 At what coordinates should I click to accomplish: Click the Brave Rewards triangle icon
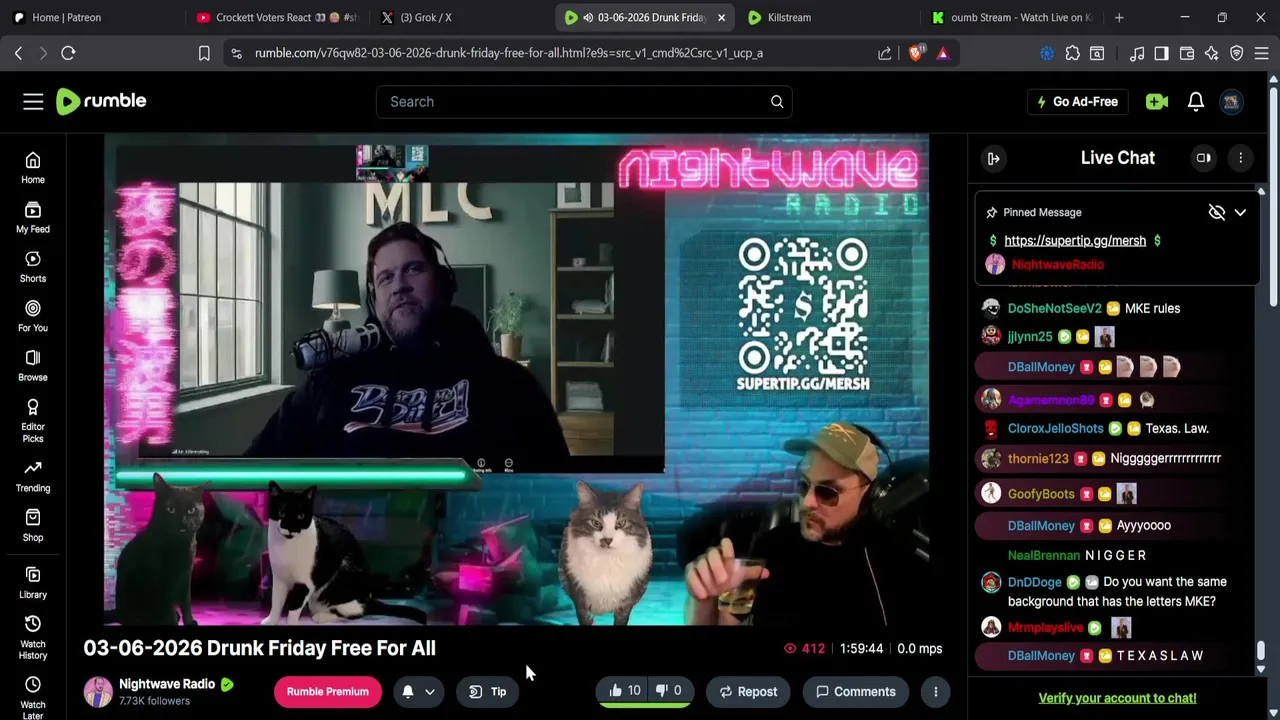tap(943, 53)
